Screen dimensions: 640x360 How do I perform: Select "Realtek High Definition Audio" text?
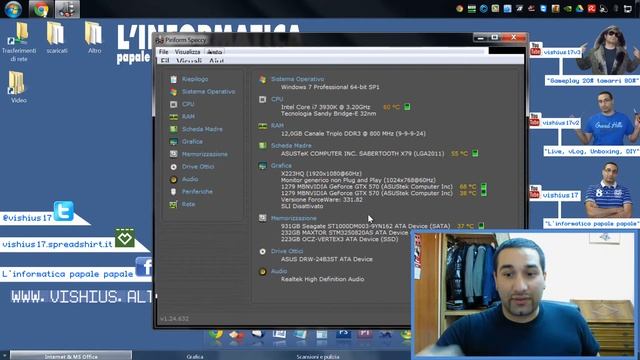[x=322, y=279]
